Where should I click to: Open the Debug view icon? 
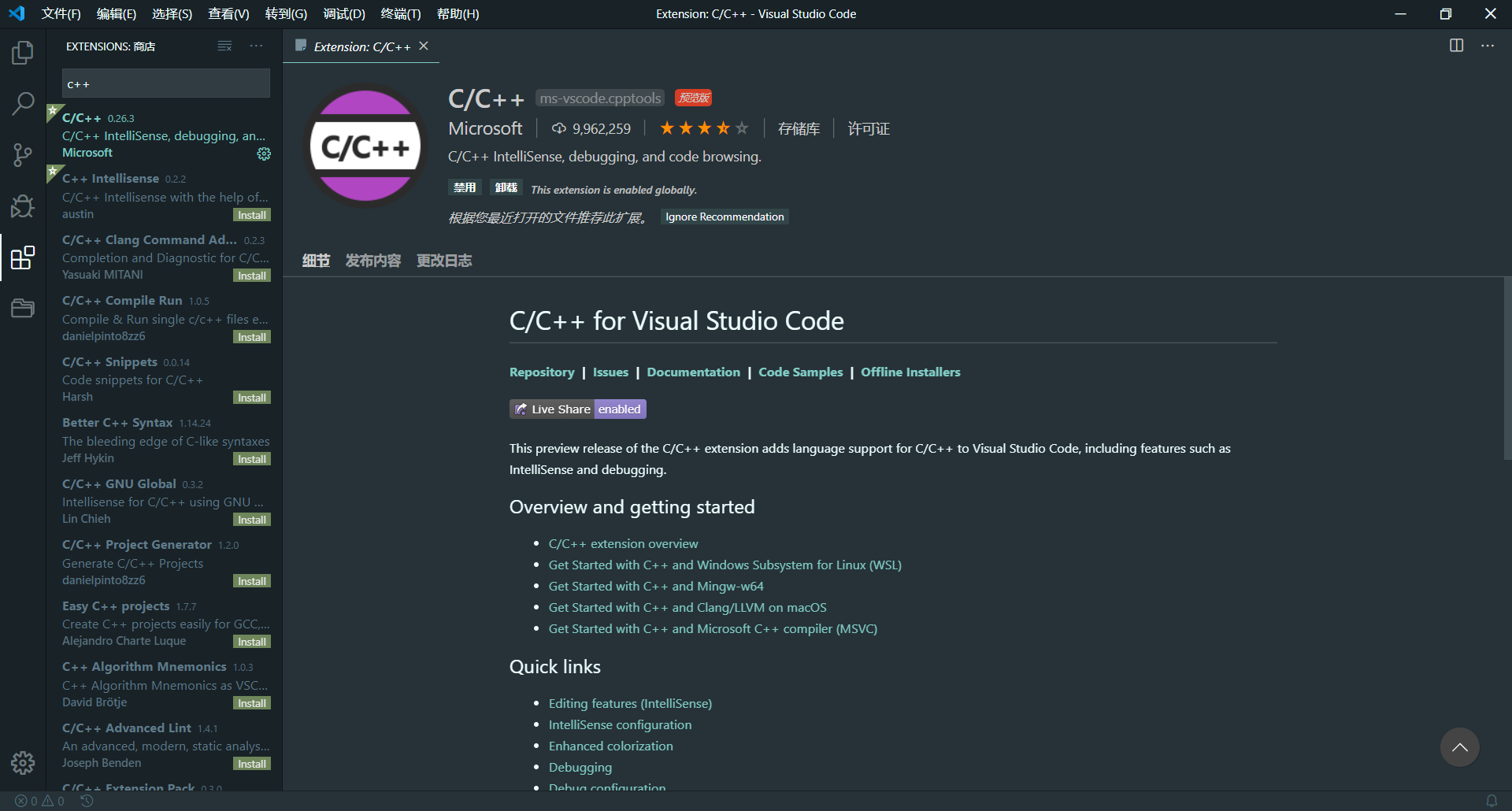point(23,206)
